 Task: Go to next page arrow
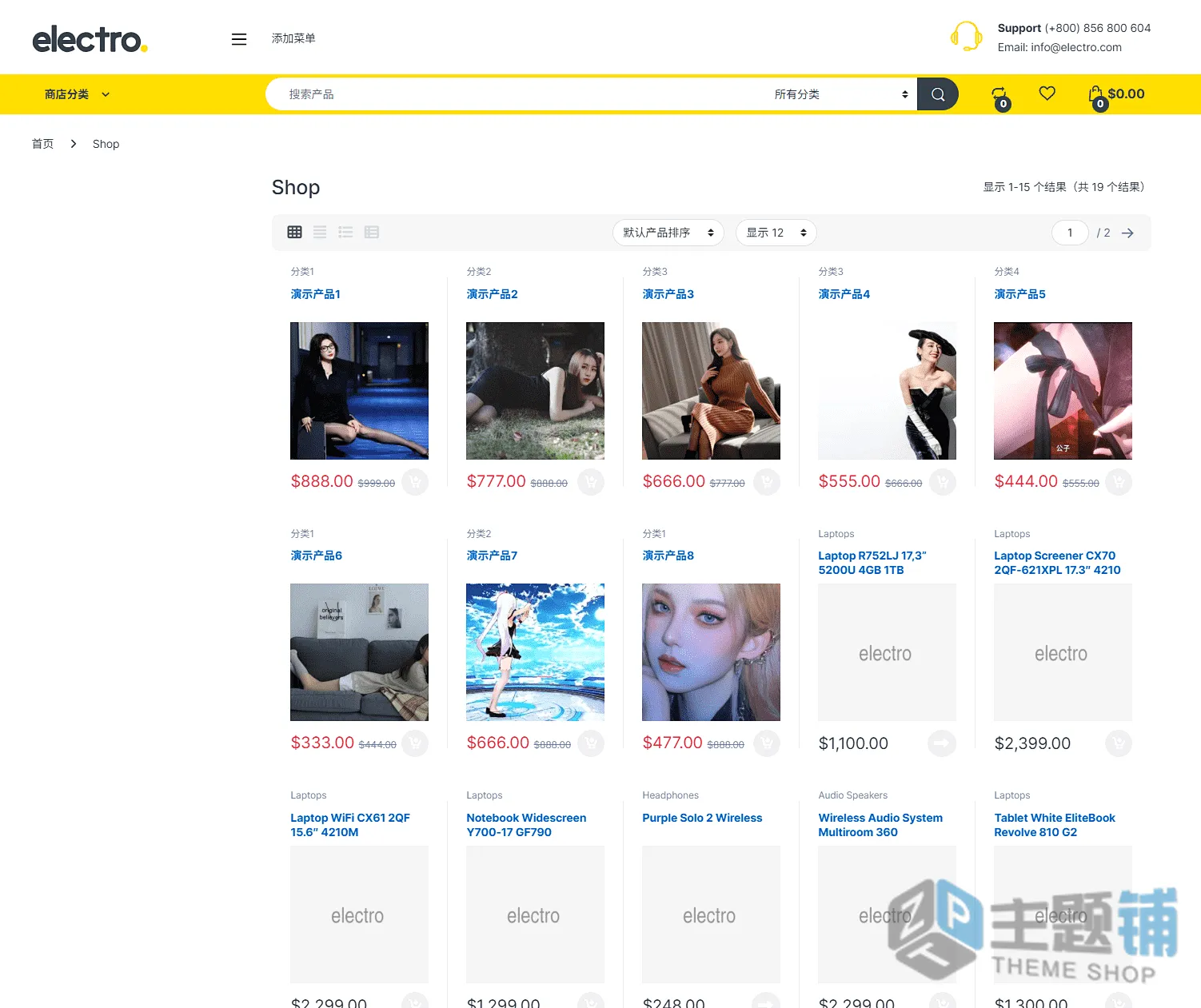(1127, 233)
